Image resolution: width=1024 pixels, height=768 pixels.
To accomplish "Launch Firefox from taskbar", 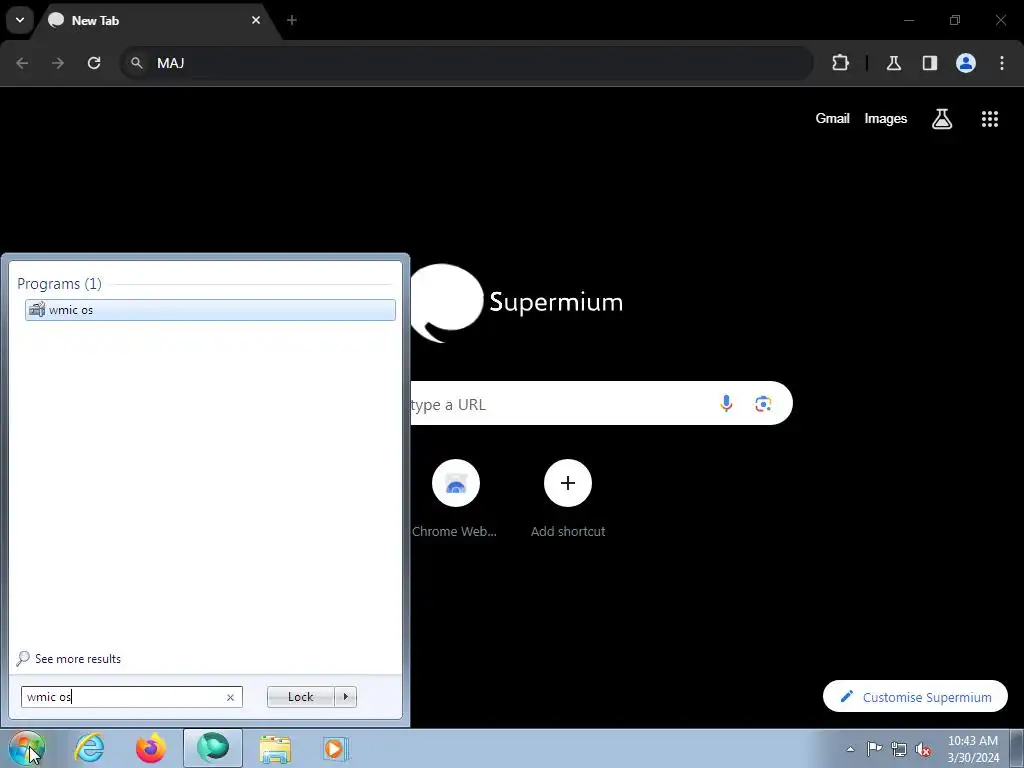I will 150,748.
